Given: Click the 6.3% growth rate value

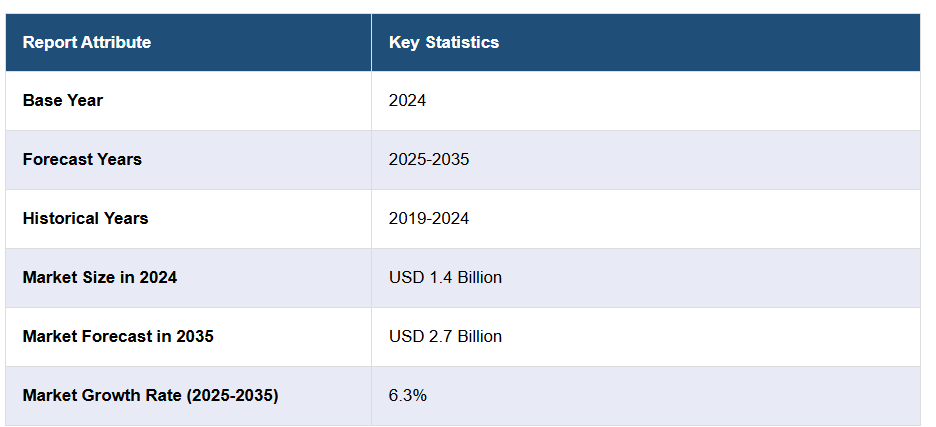Looking at the screenshot, I should (408, 395).
